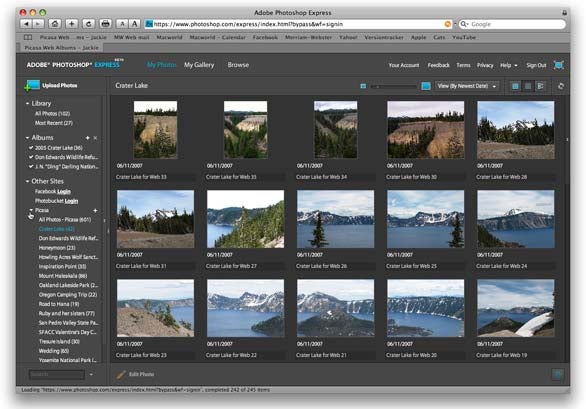Viewport: 586px width, 409px height.
Task: Click the Edit Photo pencil icon
Action: pyautogui.click(x=121, y=374)
